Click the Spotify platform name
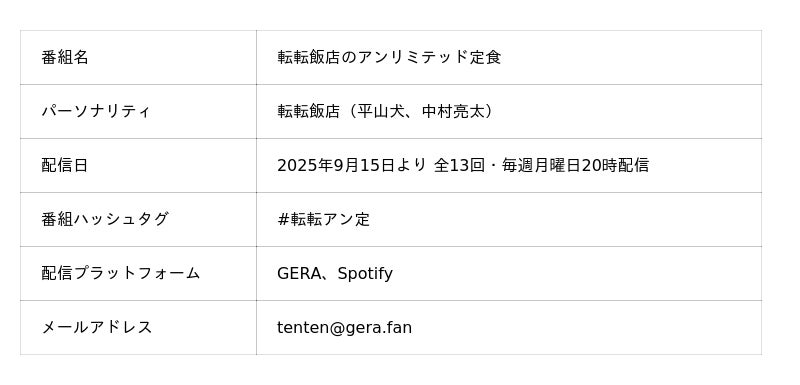 (x=365, y=274)
